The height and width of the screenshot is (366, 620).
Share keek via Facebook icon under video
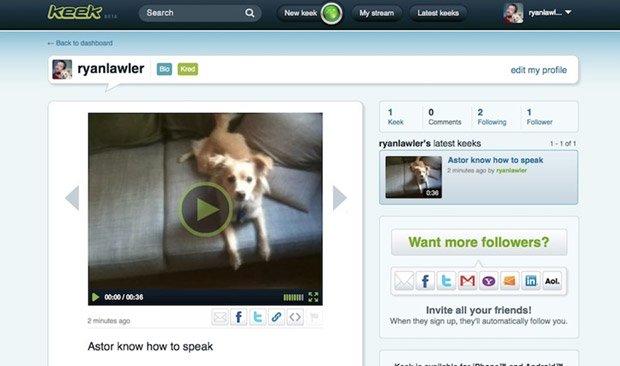point(238,317)
